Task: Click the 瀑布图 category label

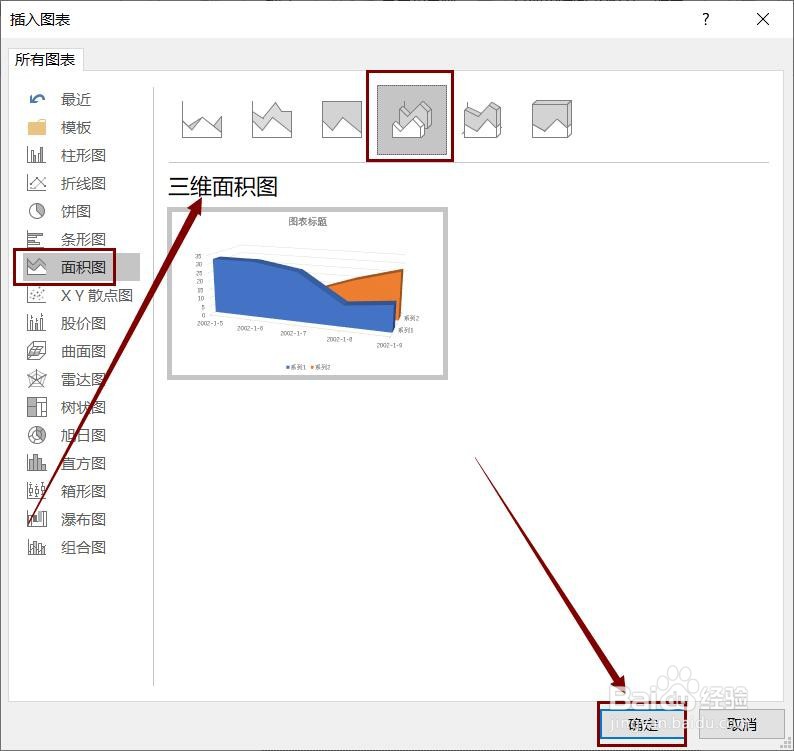Action: point(83,519)
